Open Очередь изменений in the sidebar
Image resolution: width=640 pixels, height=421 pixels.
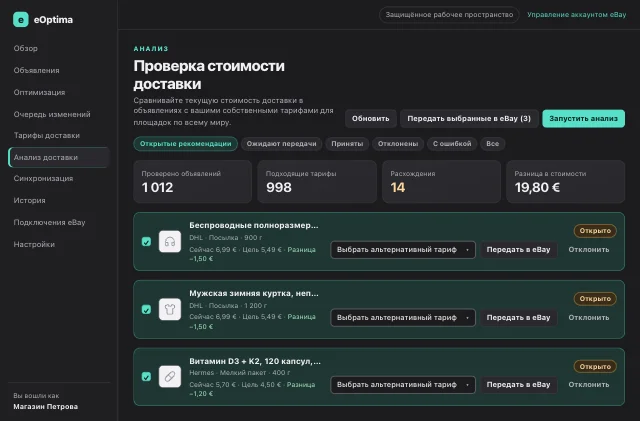pyautogui.click(x=52, y=114)
